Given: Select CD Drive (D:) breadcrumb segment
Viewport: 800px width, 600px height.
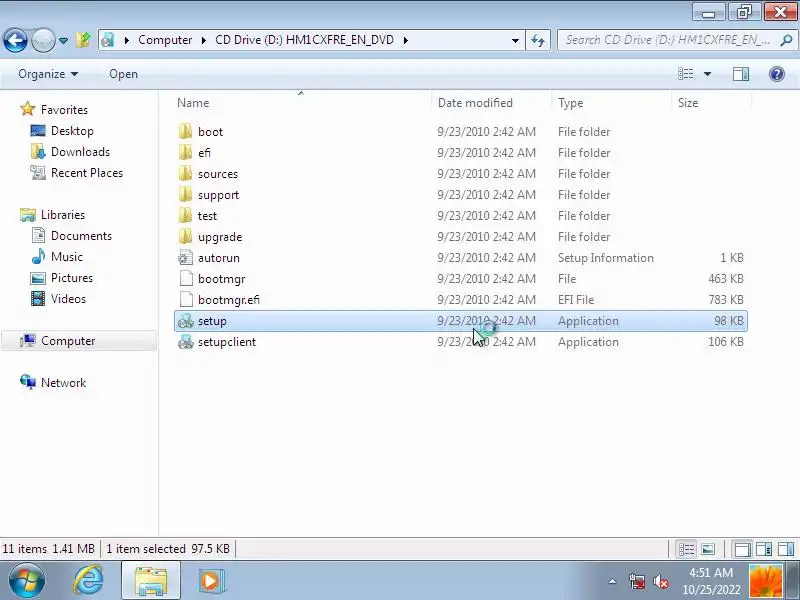Looking at the screenshot, I should click(304, 40).
